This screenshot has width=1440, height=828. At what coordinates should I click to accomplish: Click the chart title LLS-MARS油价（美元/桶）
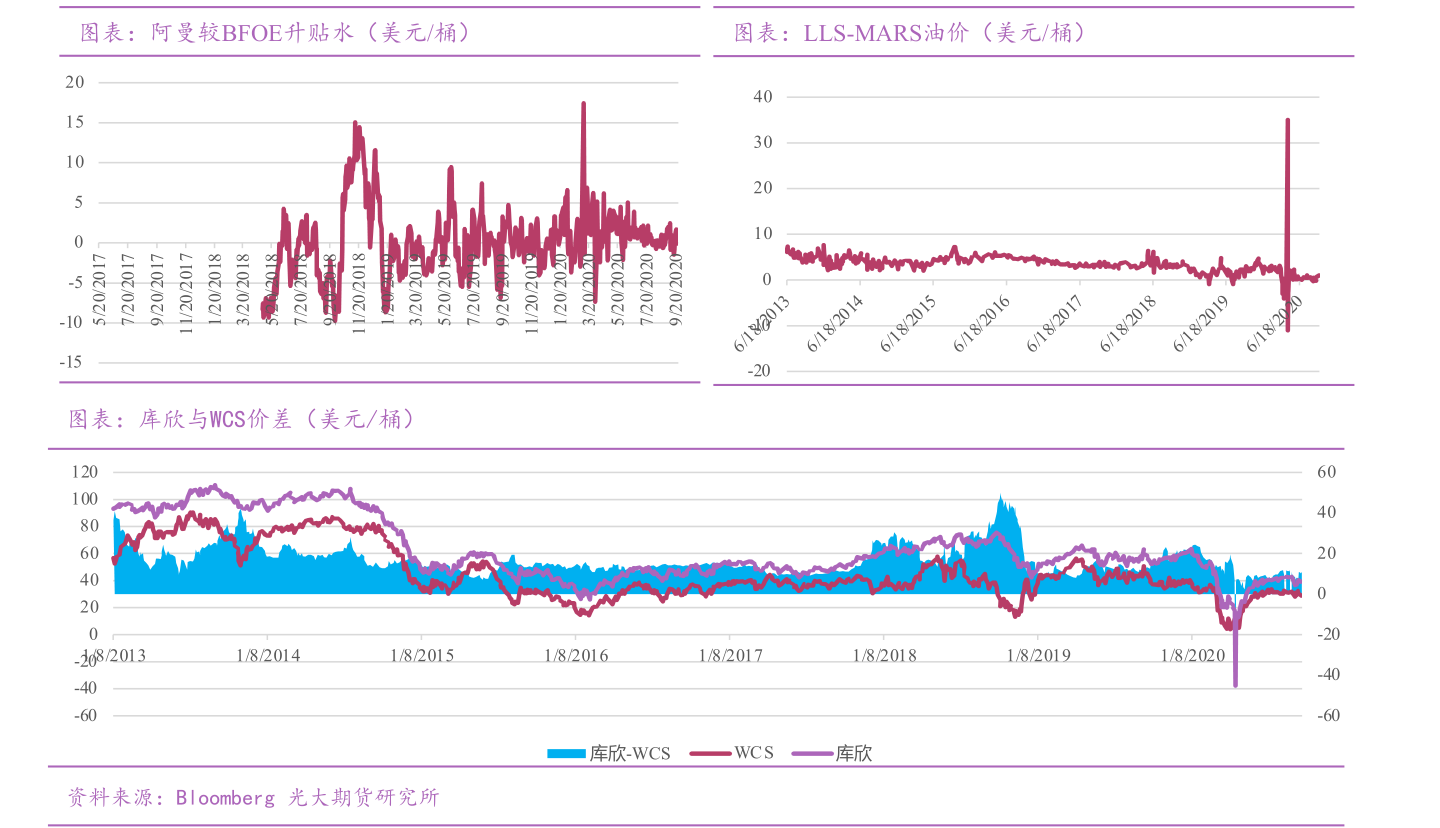pyautogui.click(x=910, y=33)
